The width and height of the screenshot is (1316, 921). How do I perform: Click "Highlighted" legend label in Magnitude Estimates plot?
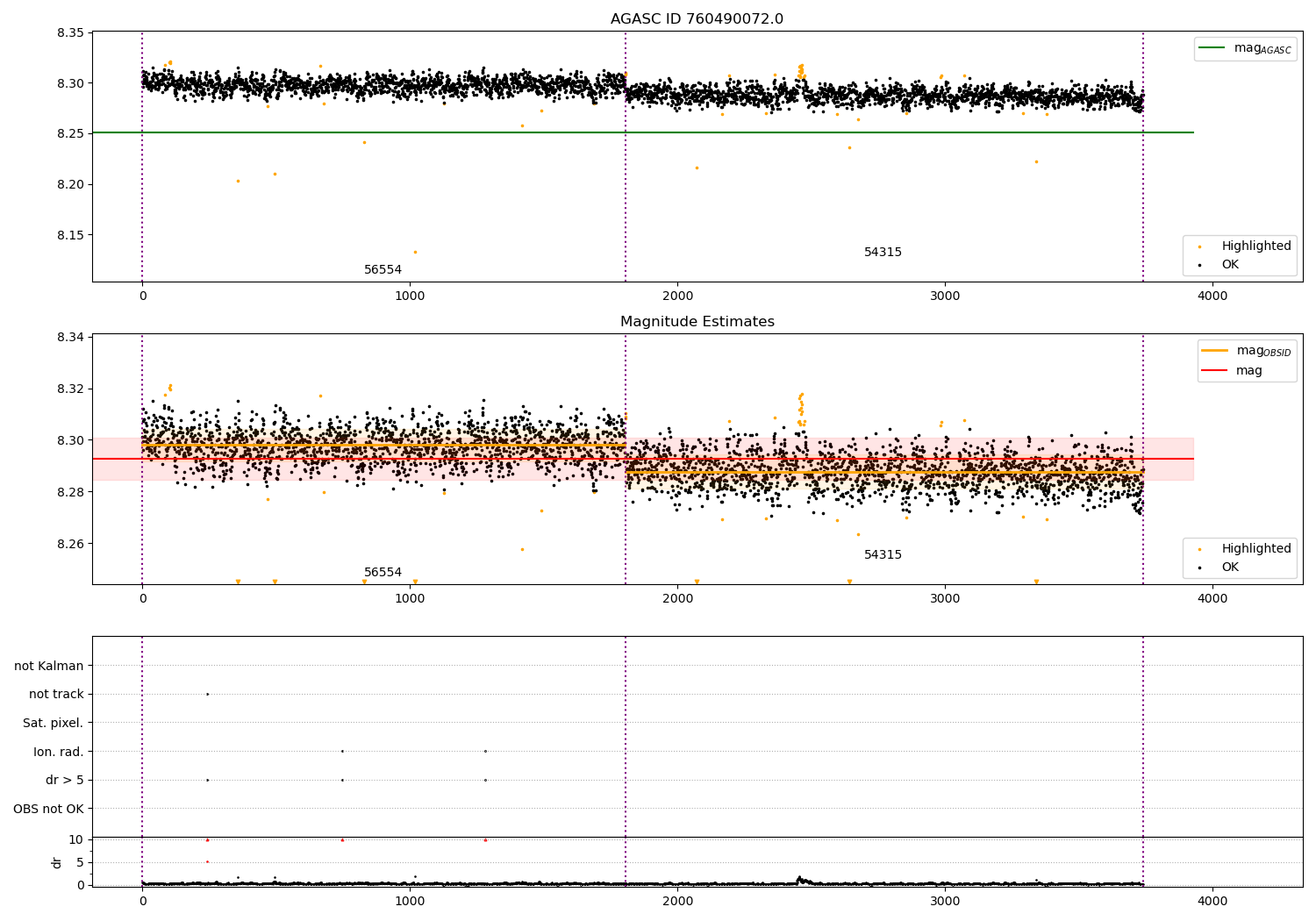coord(1256,548)
